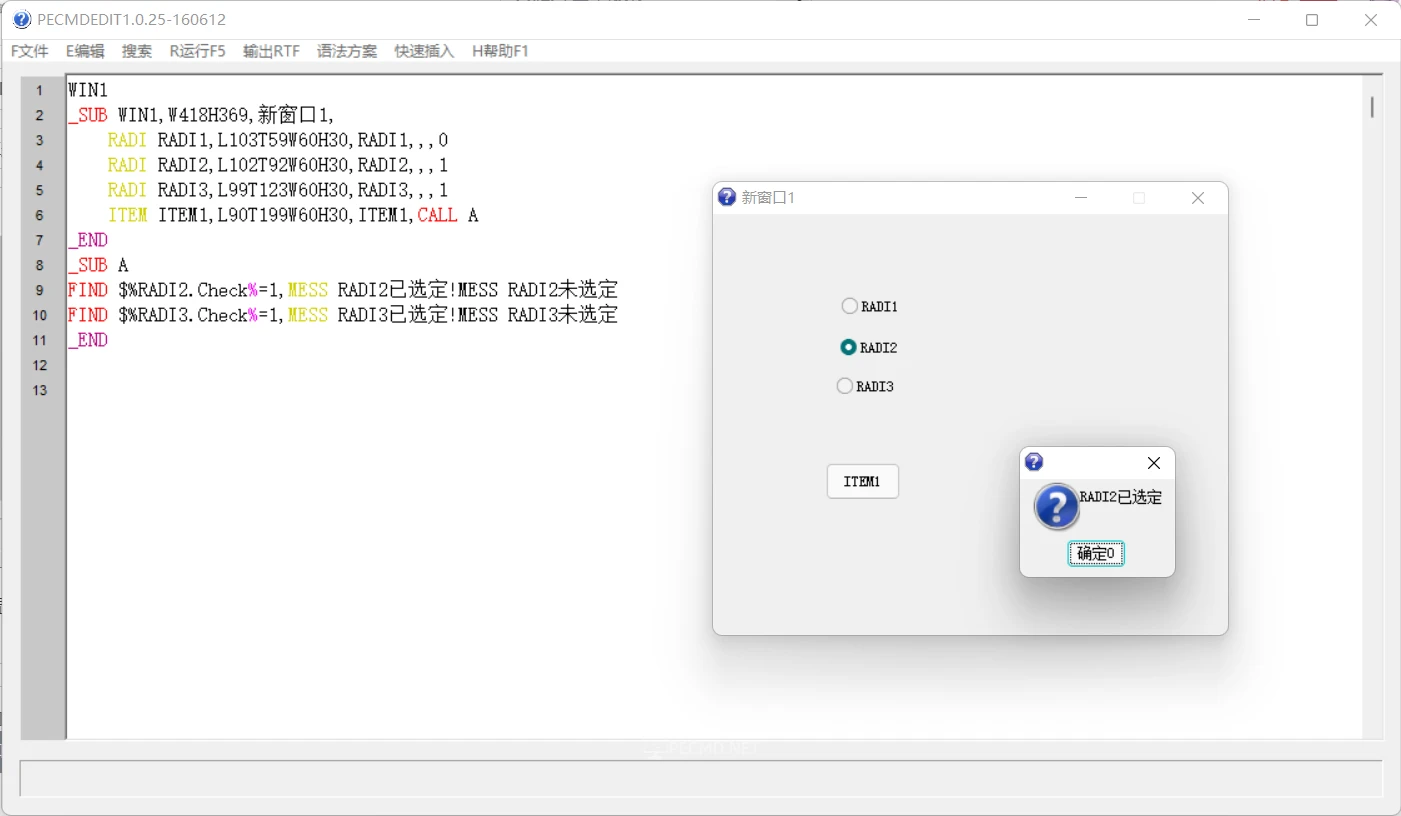Click the question mark icon in message dialog body

[1057, 507]
